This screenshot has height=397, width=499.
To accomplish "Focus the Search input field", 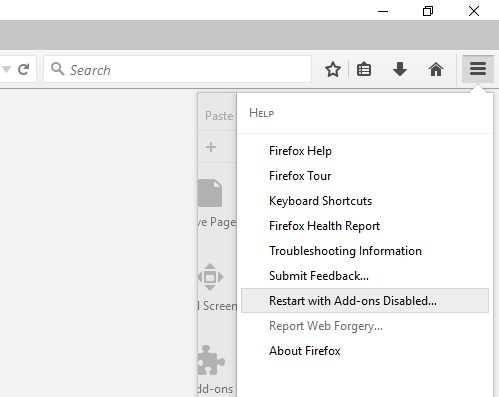I will (177, 69).
